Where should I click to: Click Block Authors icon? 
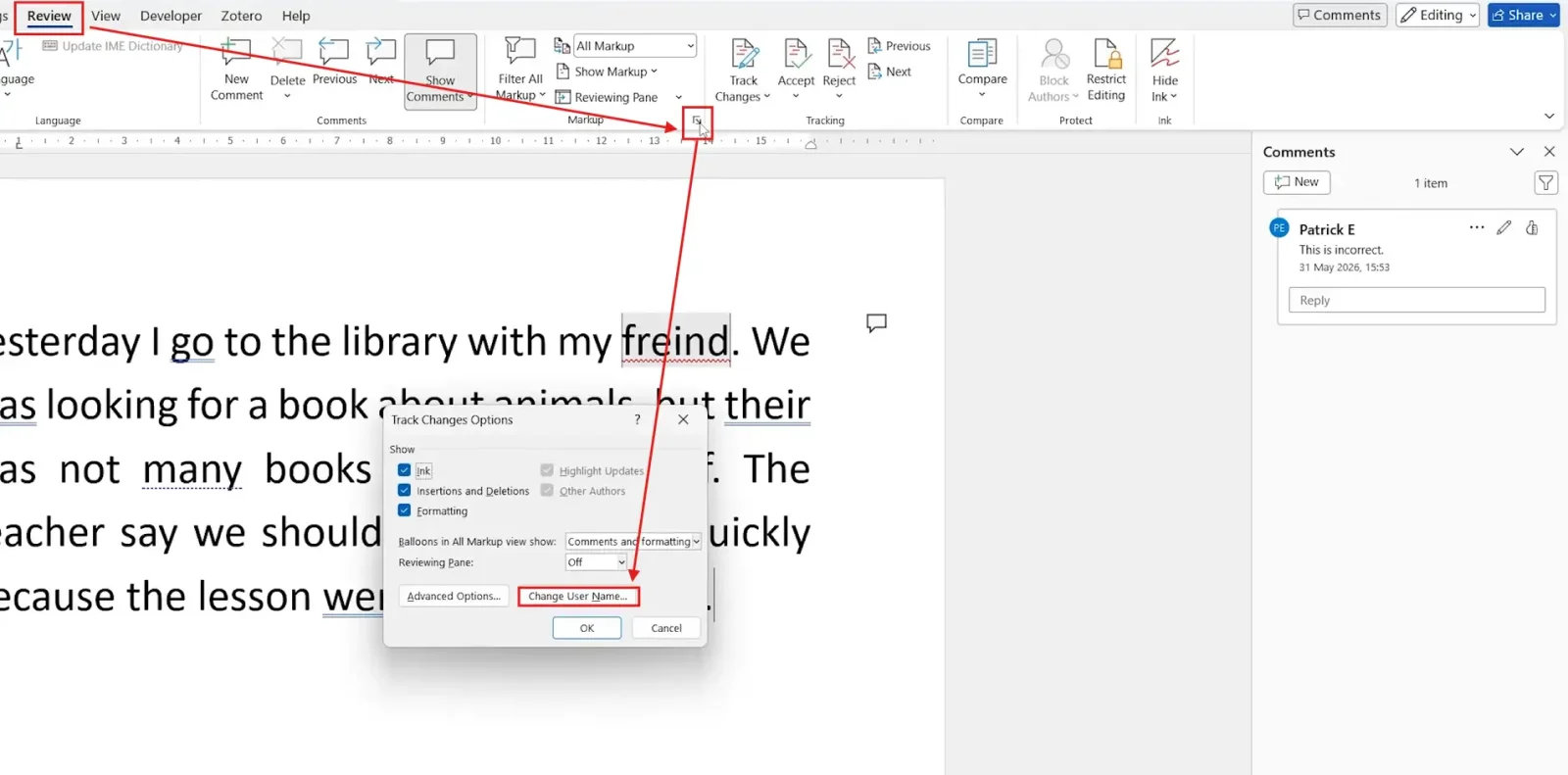(x=1054, y=54)
